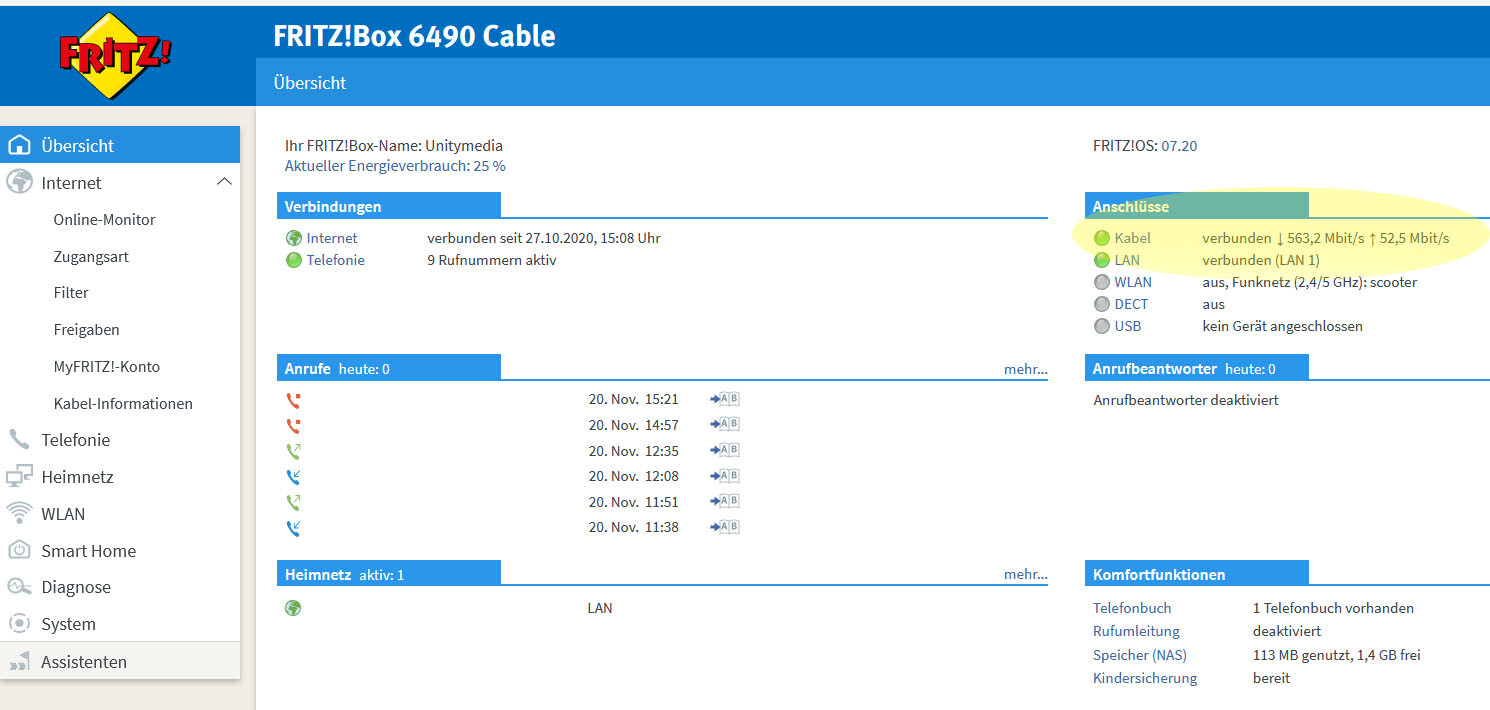Open the Kabel-Informationen submenu item

click(x=123, y=404)
